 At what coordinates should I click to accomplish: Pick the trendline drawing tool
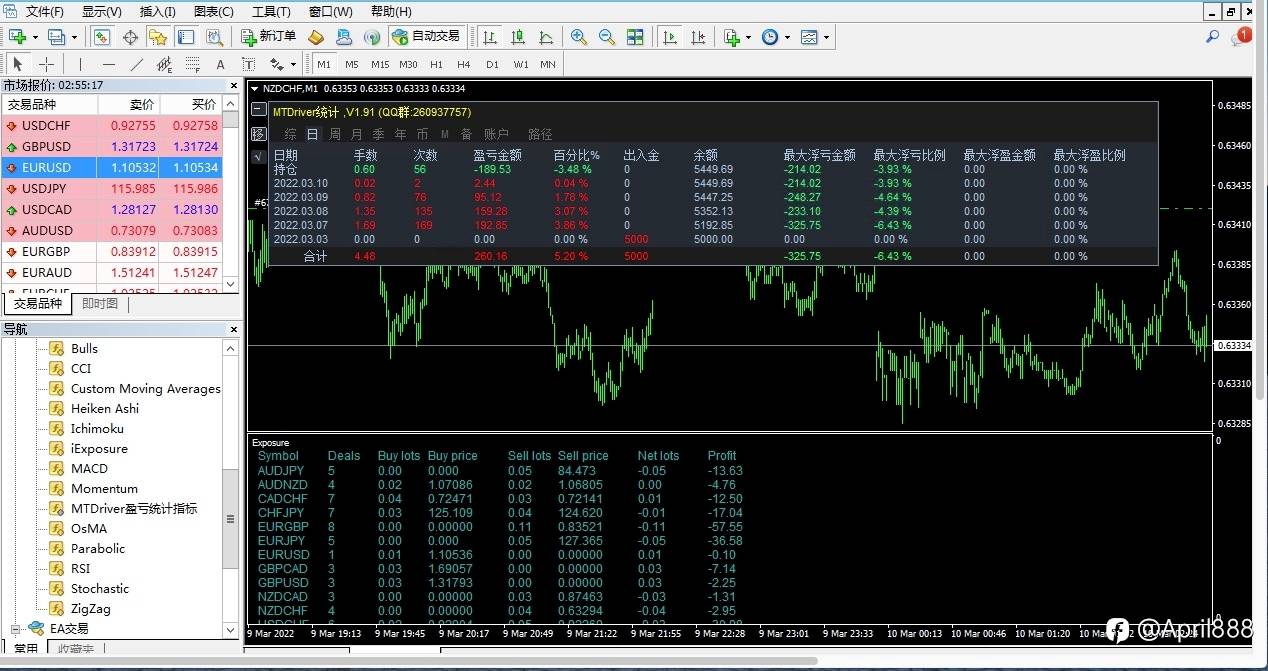click(x=137, y=65)
